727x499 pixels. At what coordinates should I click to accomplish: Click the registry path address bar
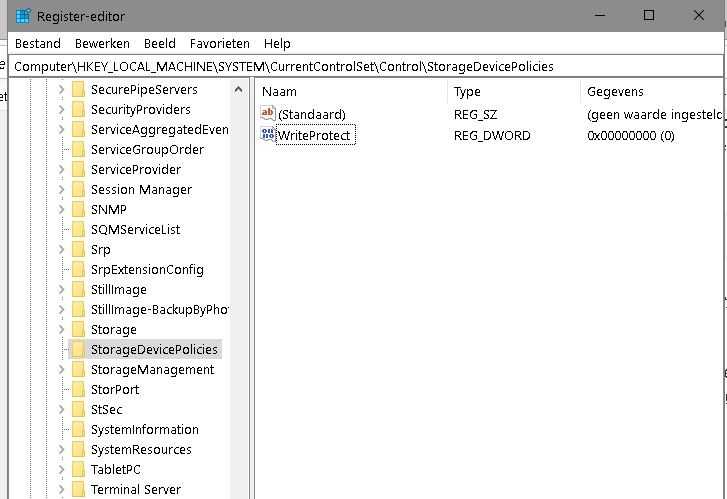point(400,66)
